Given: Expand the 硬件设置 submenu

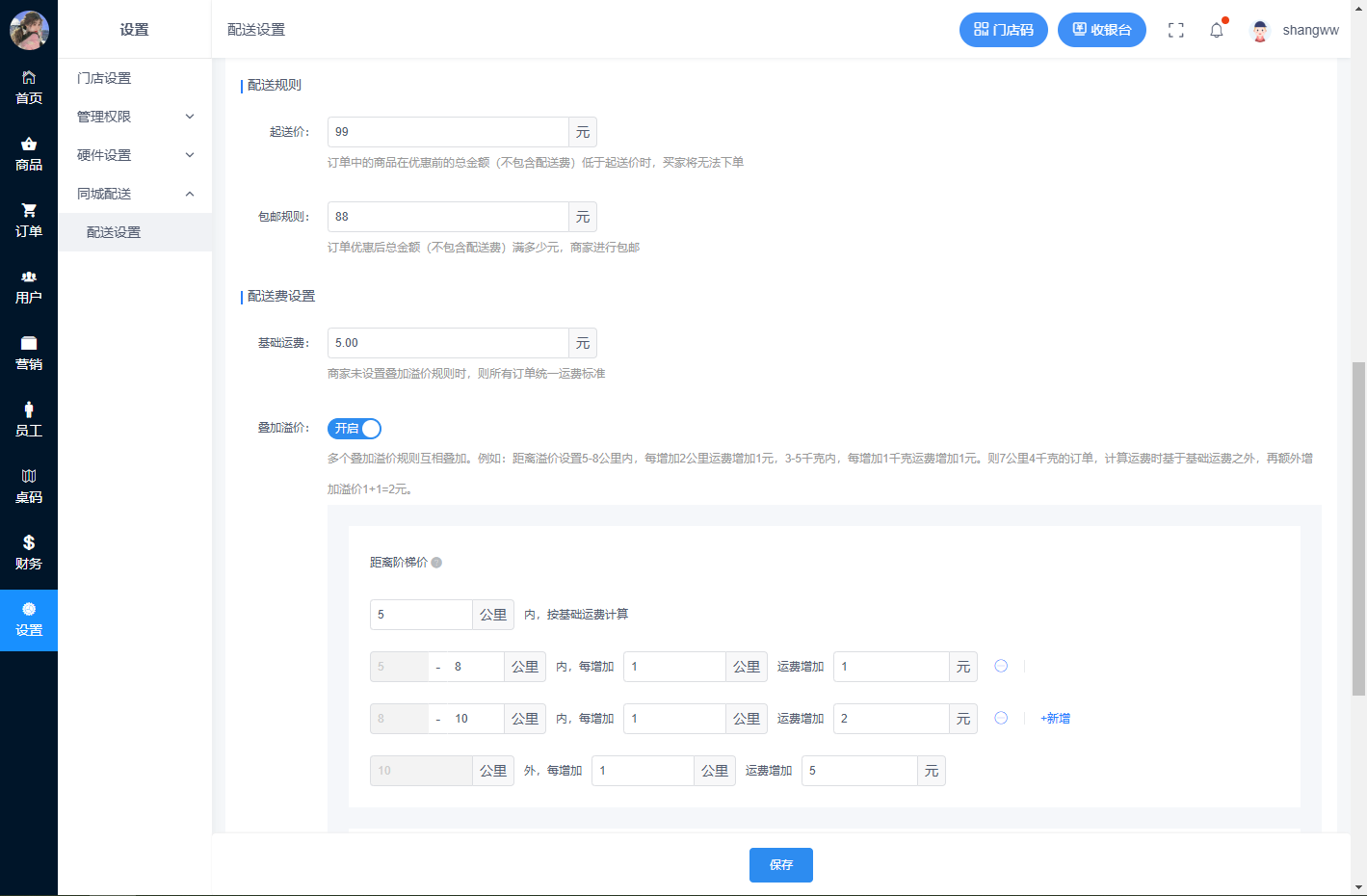Looking at the screenshot, I should [x=135, y=155].
